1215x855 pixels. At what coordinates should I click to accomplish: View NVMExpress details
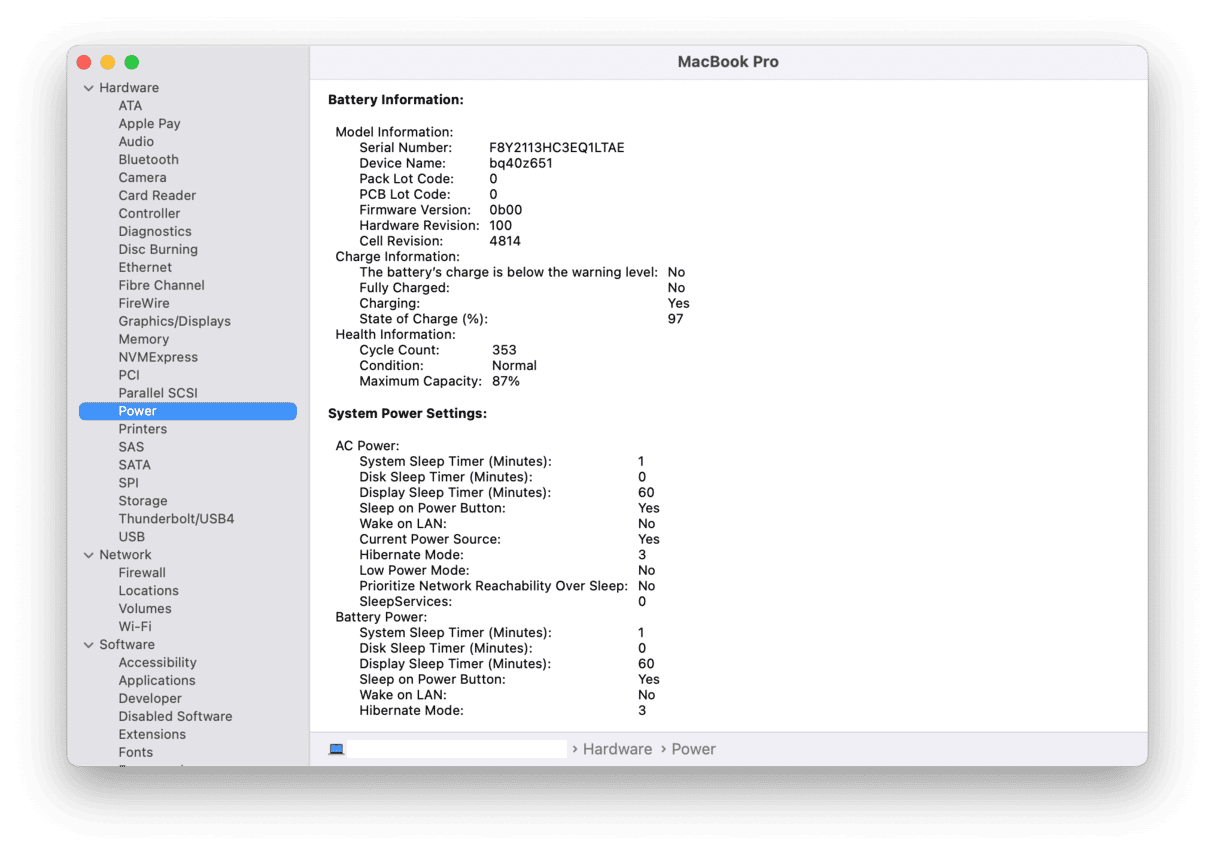[158, 358]
